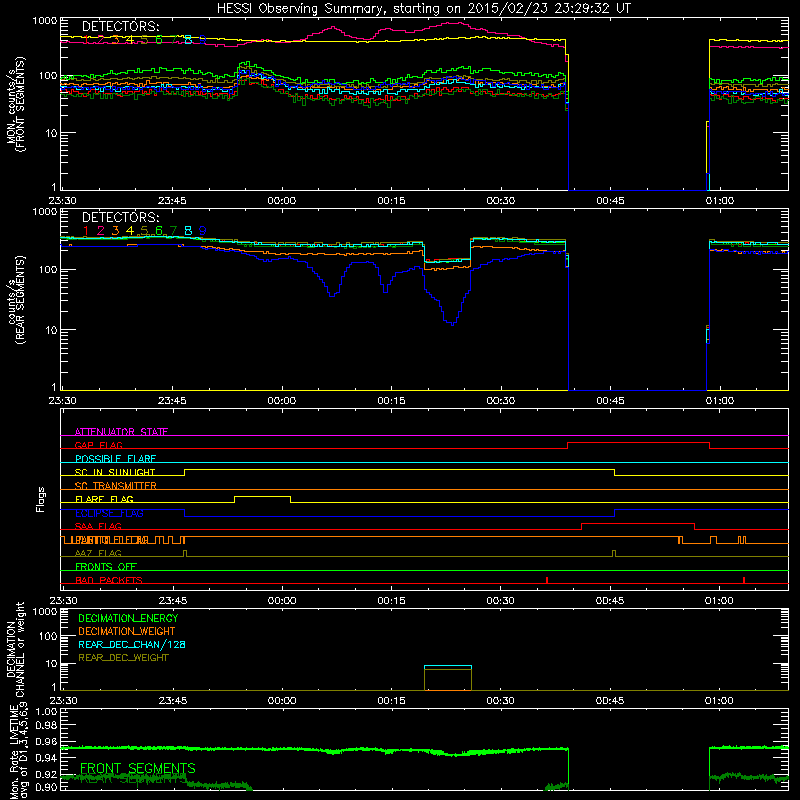Click the 10 y-axis value of rear segments plot

50,330
